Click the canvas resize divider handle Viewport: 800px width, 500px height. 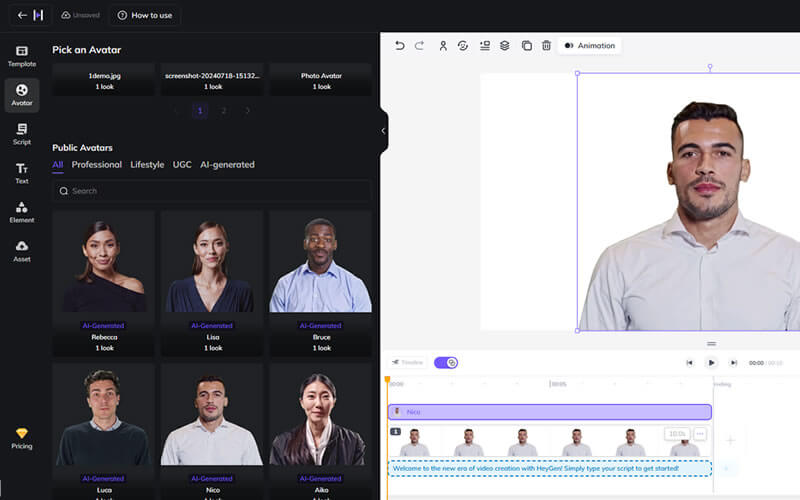tap(711, 344)
